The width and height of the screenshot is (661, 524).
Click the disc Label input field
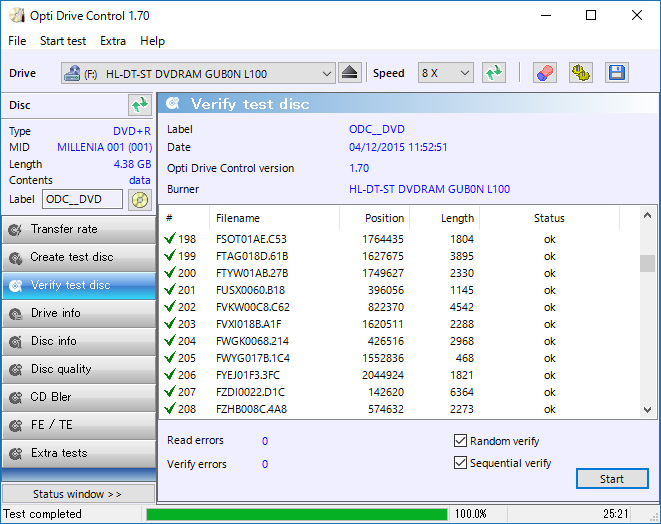pyautogui.click(x=82, y=199)
